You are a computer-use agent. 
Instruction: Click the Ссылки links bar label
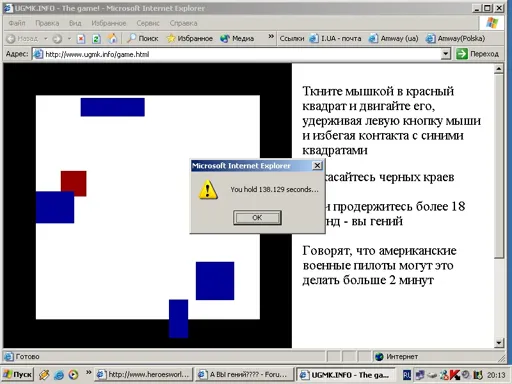point(292,39)
